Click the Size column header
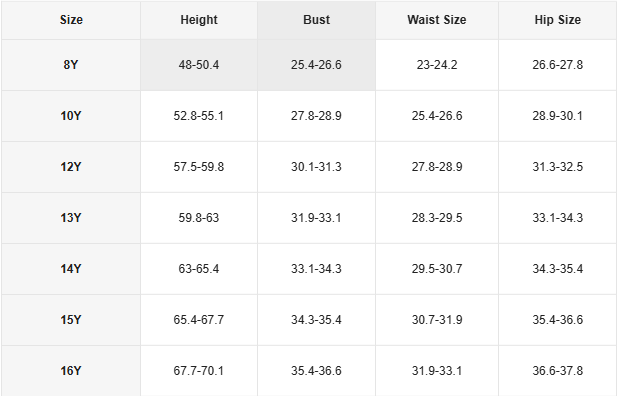The image size is (617, 396). point(71,20)
